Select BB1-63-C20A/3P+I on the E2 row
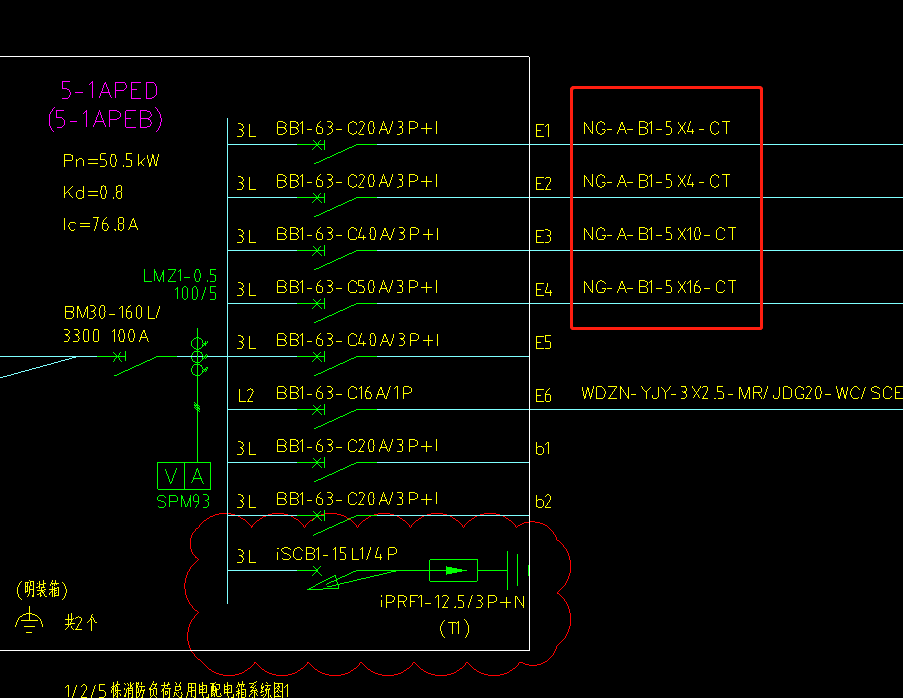 click(x=357, y=181)
